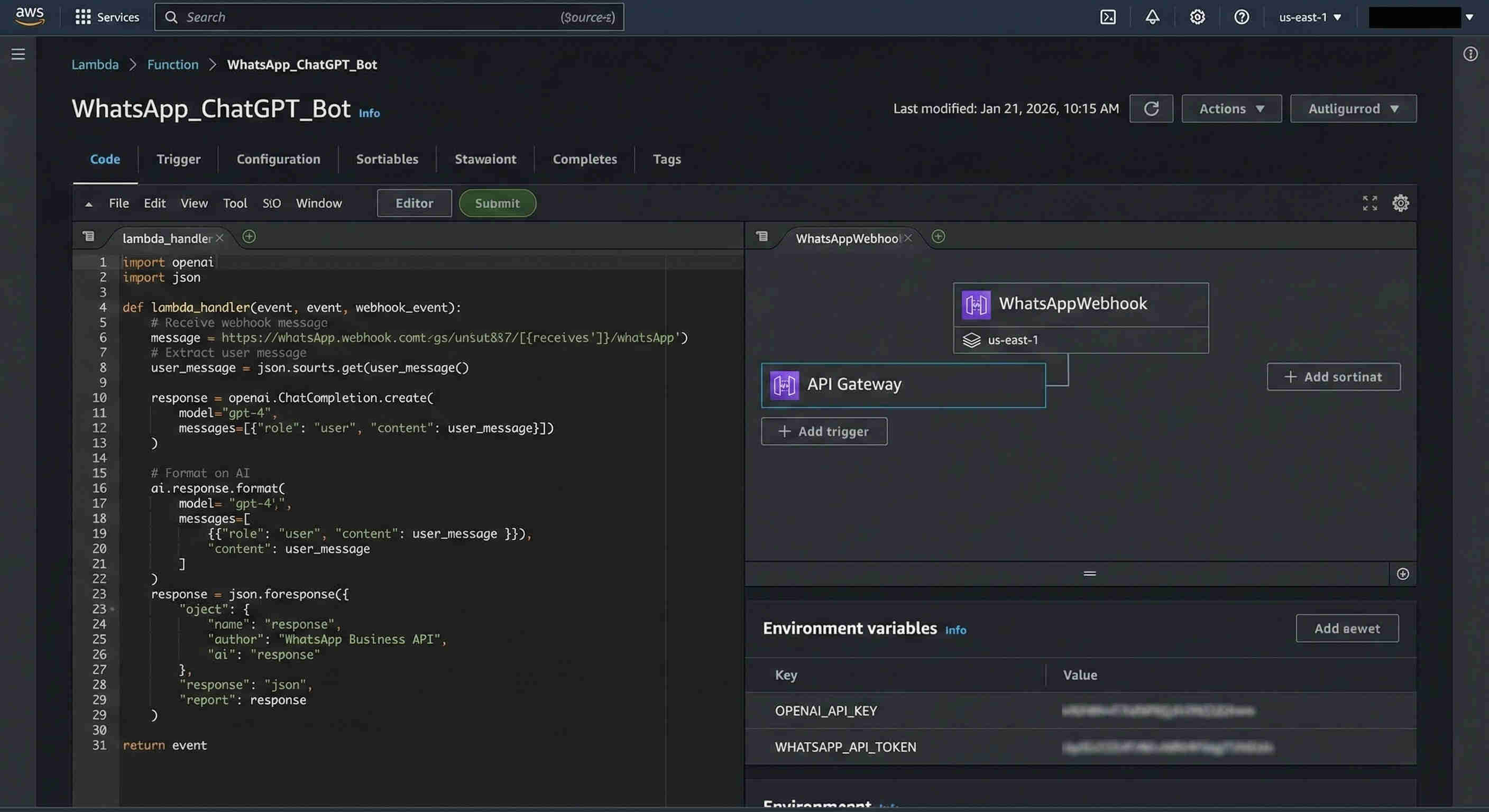This screenshot has height=812, width=1489.
Task: Focus the top Search field
Action: point(389,17)
